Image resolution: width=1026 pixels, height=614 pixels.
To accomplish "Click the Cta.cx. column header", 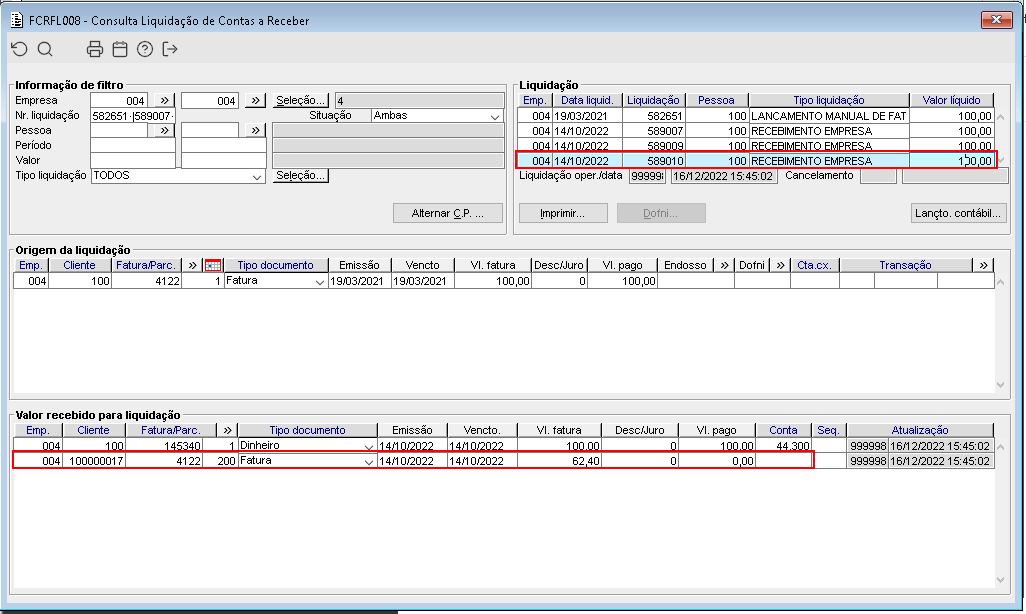I will 814,265.
